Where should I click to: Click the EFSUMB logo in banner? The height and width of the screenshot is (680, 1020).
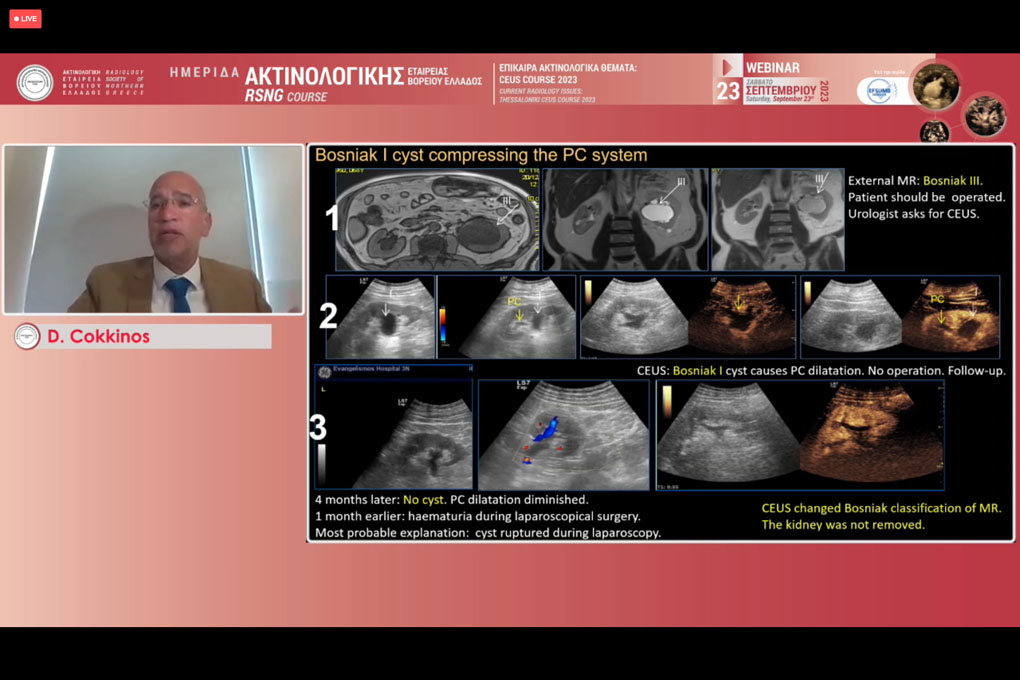pos(881,91)
